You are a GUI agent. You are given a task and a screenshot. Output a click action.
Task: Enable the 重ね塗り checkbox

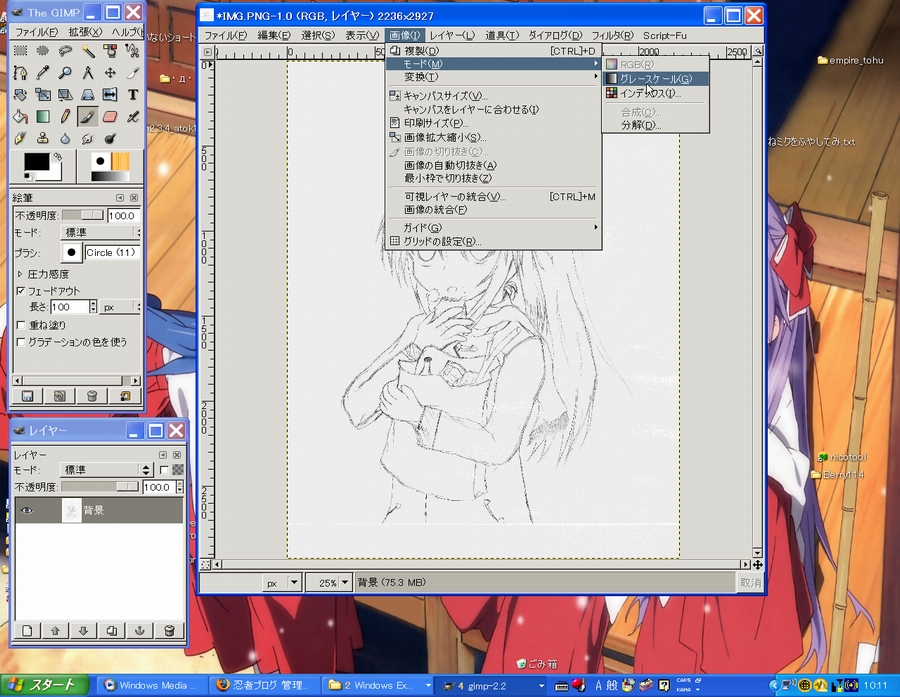pos(21,325)
